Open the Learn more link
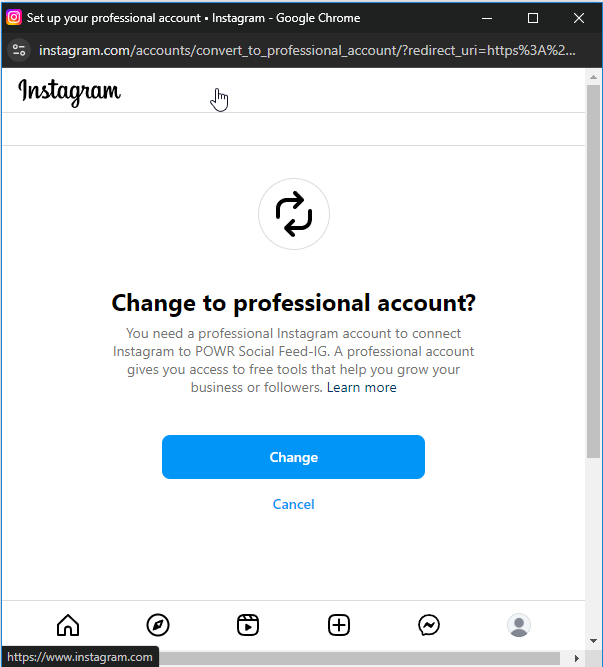Viewport: 603px width, 667px height. (361, 387)
